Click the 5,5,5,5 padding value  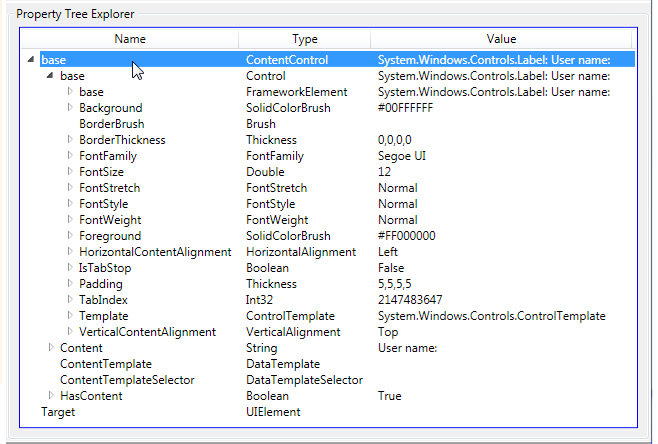(x=394, y=284)
